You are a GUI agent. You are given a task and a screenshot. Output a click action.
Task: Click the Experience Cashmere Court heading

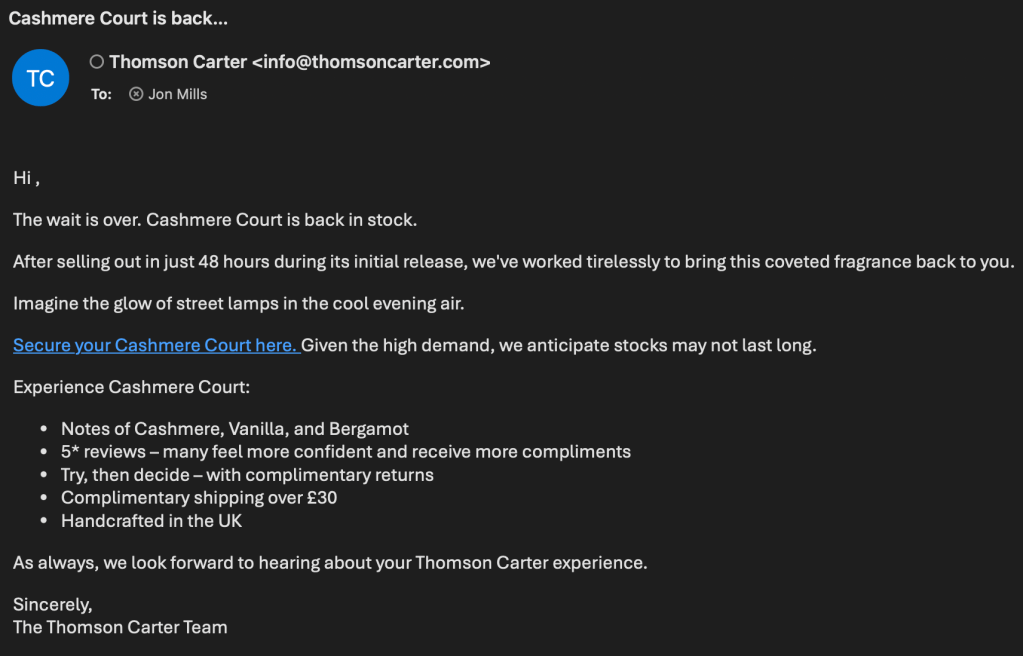[x=133, y=387]
